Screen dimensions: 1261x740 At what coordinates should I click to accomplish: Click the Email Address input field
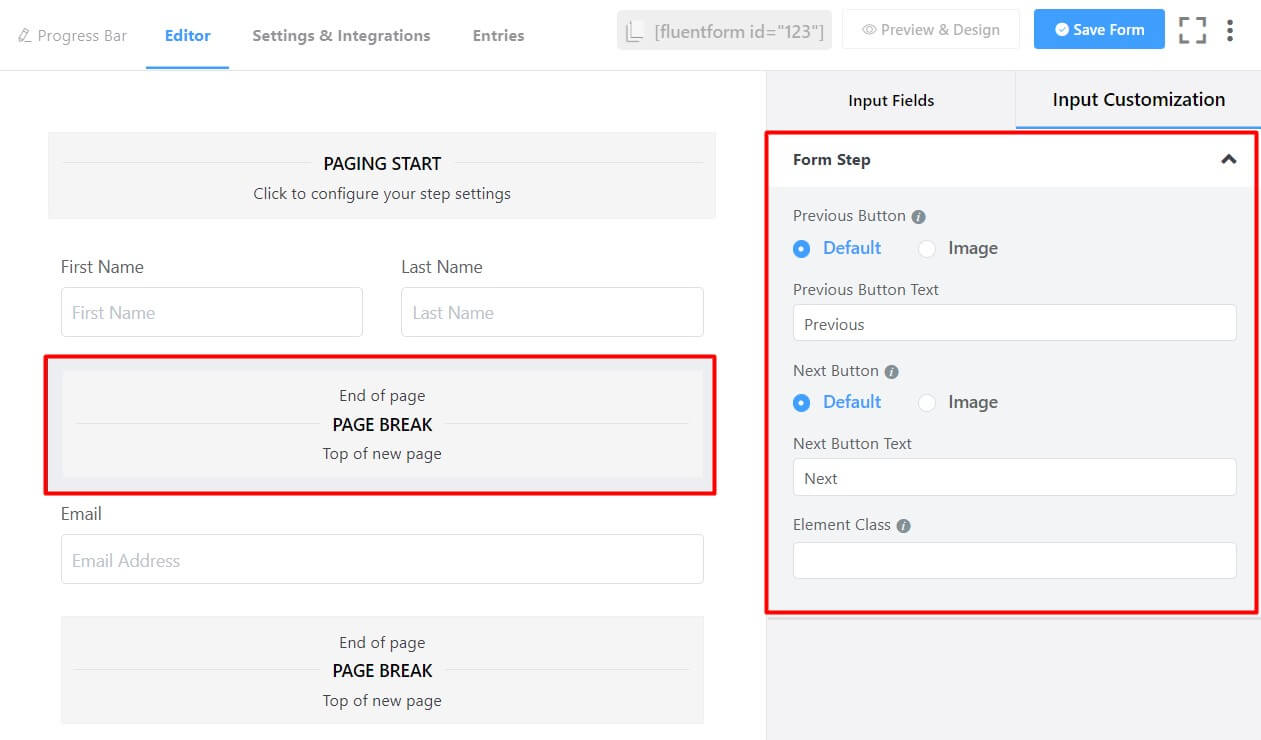tap(382, 559)
